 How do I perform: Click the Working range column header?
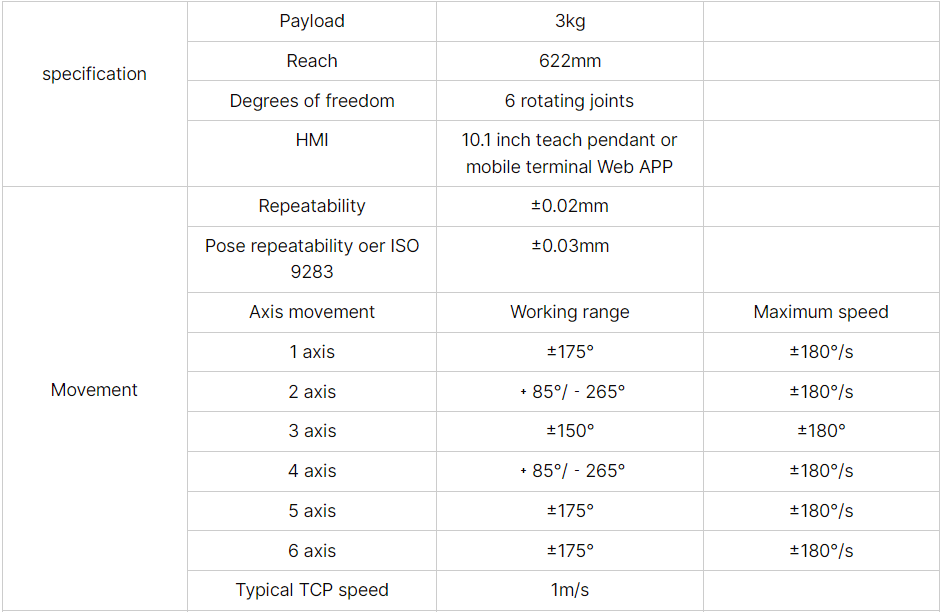570,312
